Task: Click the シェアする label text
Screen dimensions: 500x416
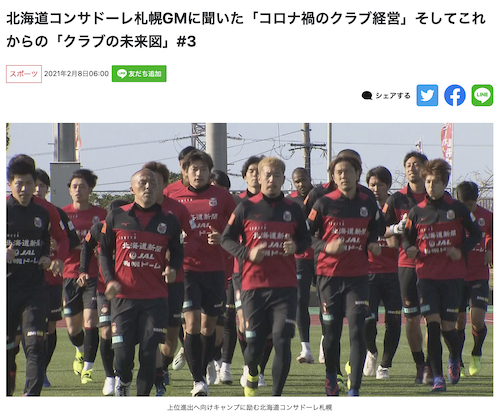Action: pyautogui.click(x=393, y=96)
